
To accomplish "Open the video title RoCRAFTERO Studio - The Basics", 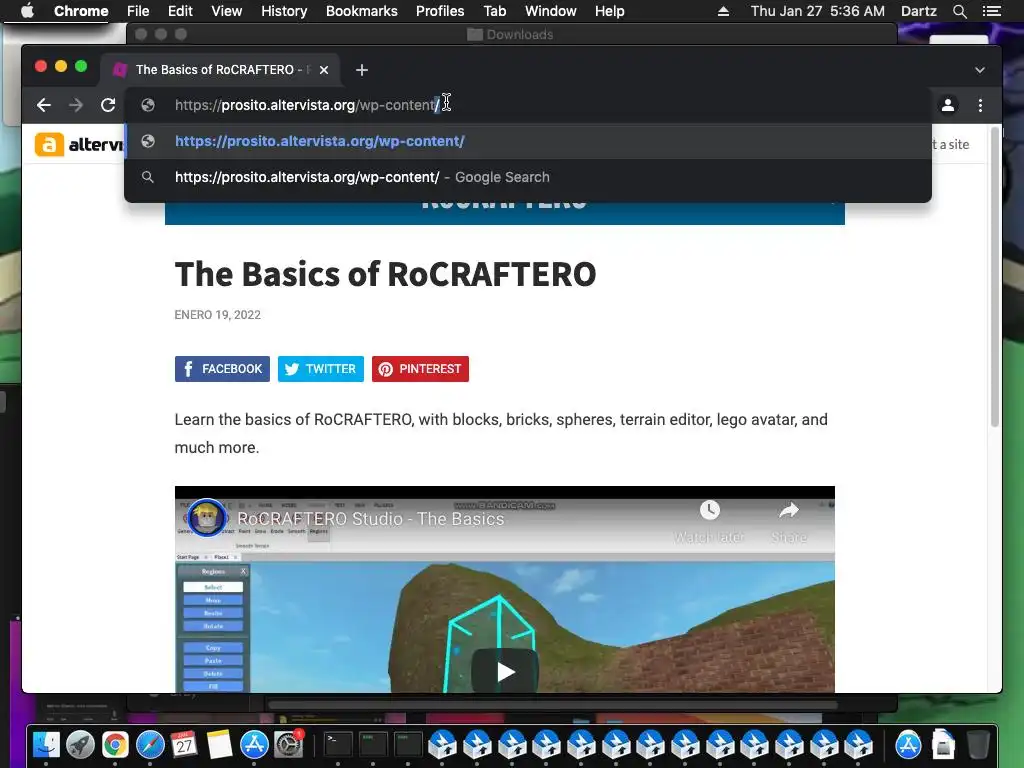I will 370,519.
